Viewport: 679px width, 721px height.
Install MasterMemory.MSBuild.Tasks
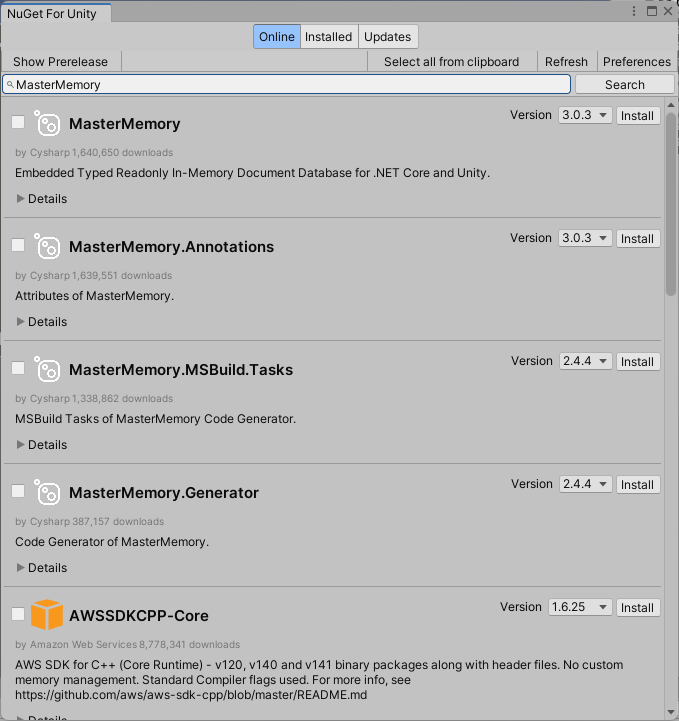[x=638, y=362]
